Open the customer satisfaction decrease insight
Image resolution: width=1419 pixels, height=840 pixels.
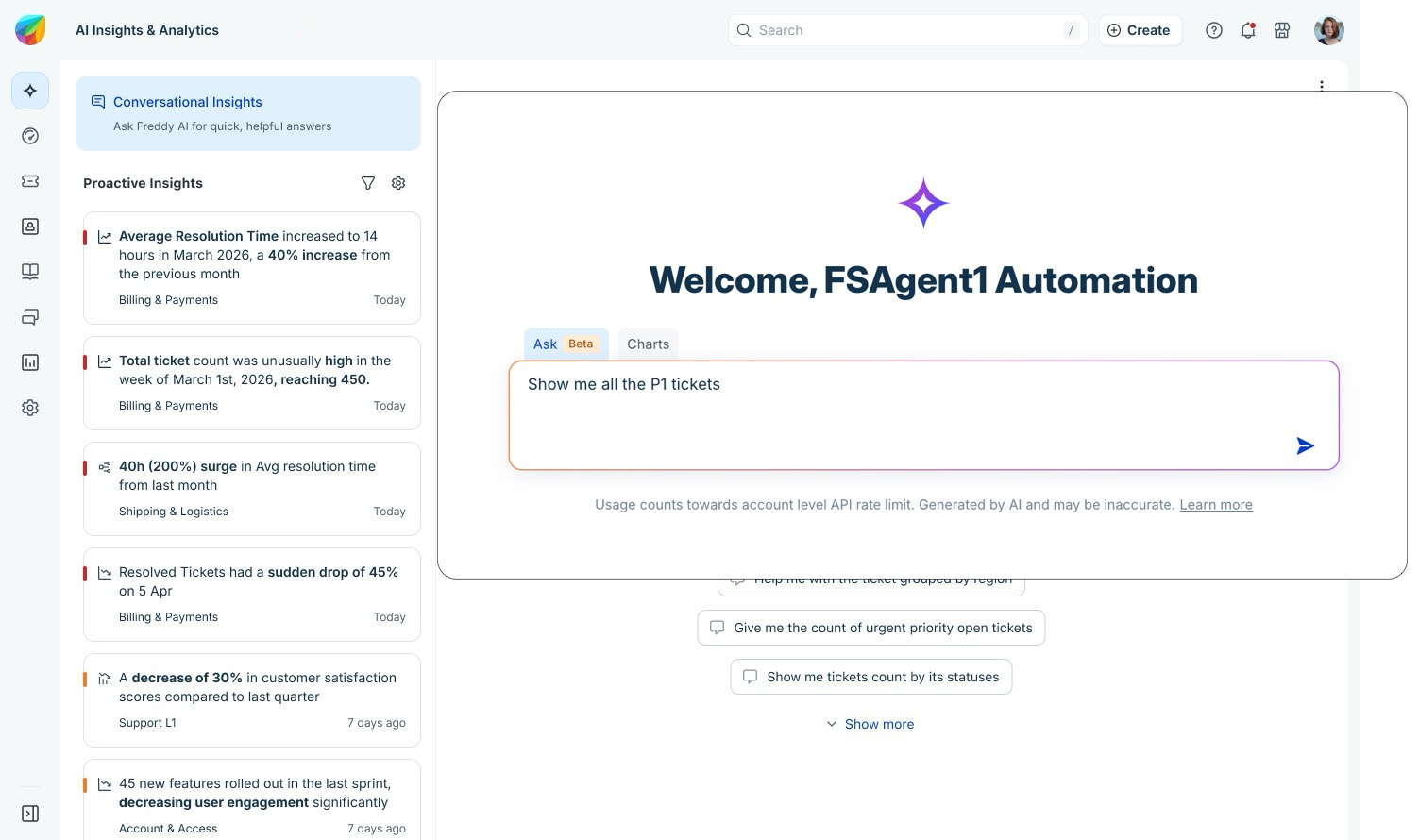tap(252, 700)
